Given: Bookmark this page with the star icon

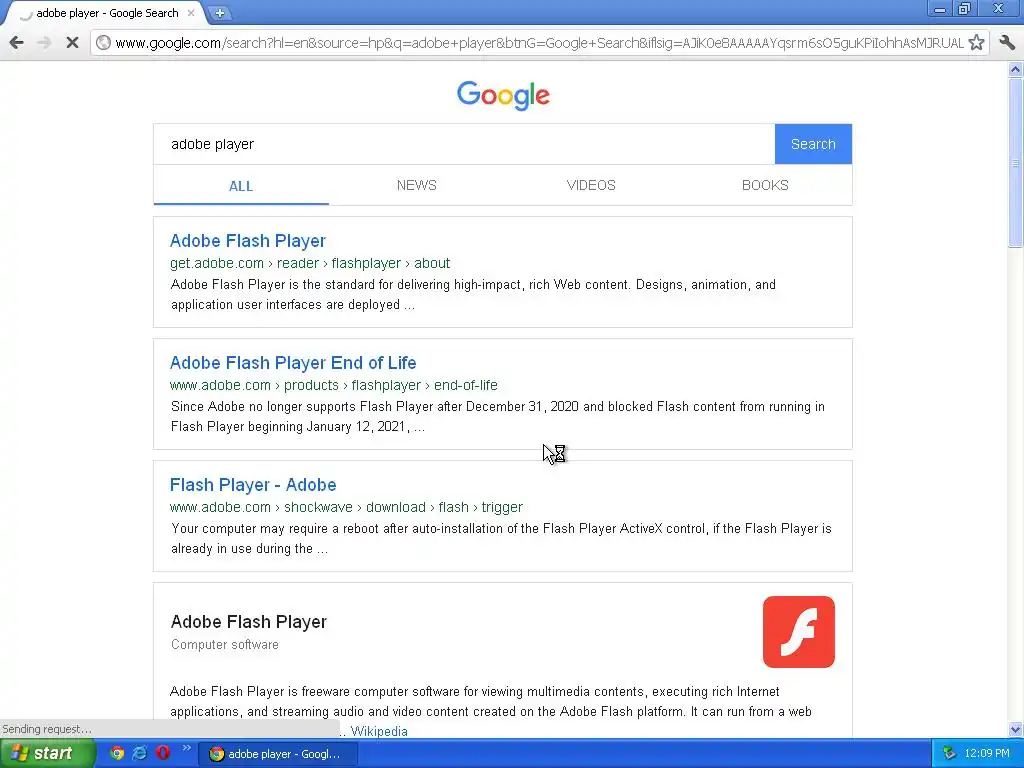Looking at the screenshot, I should pos(976,43).
